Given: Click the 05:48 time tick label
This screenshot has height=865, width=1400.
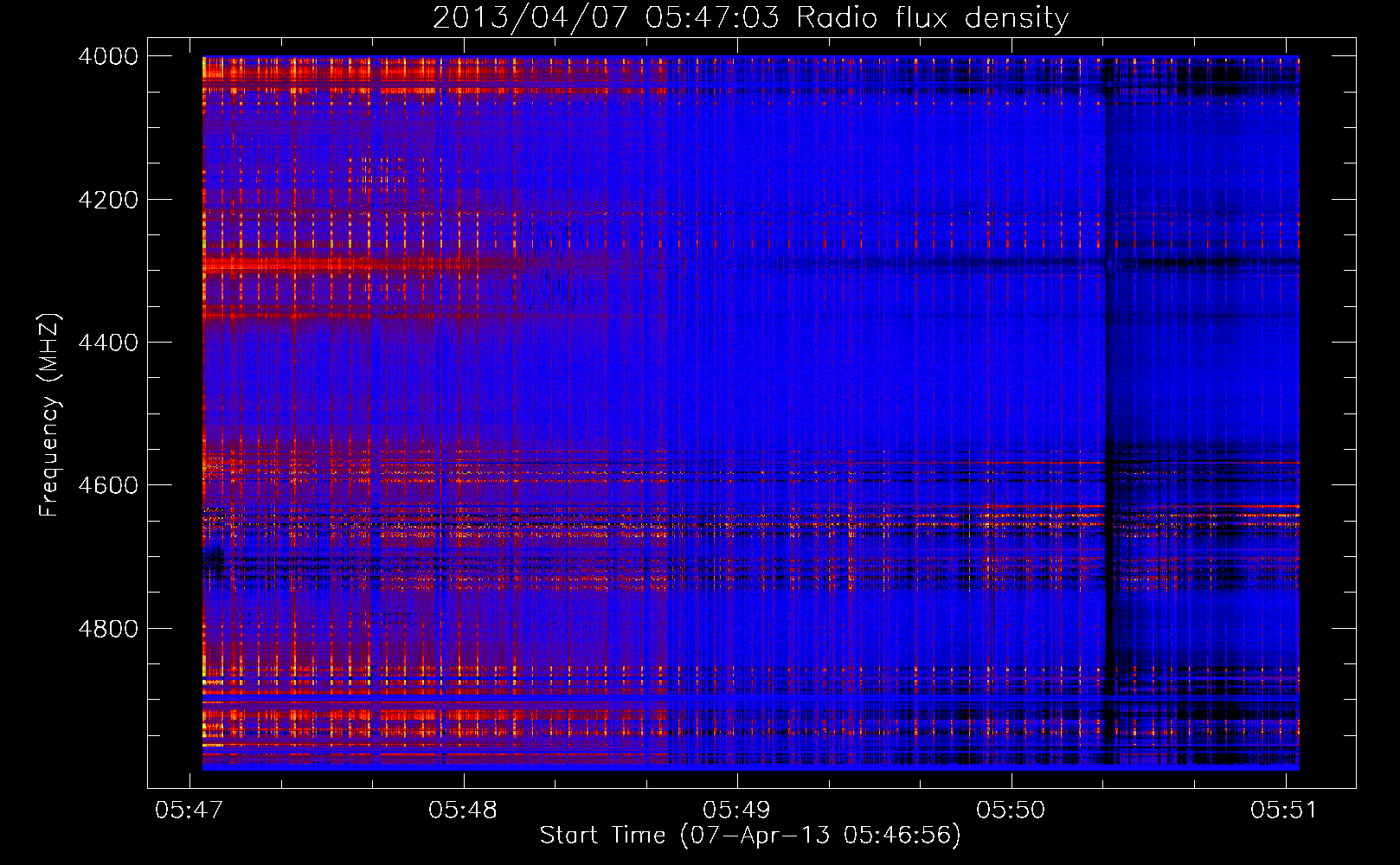Looking at the screenshot, I should 463,811.
